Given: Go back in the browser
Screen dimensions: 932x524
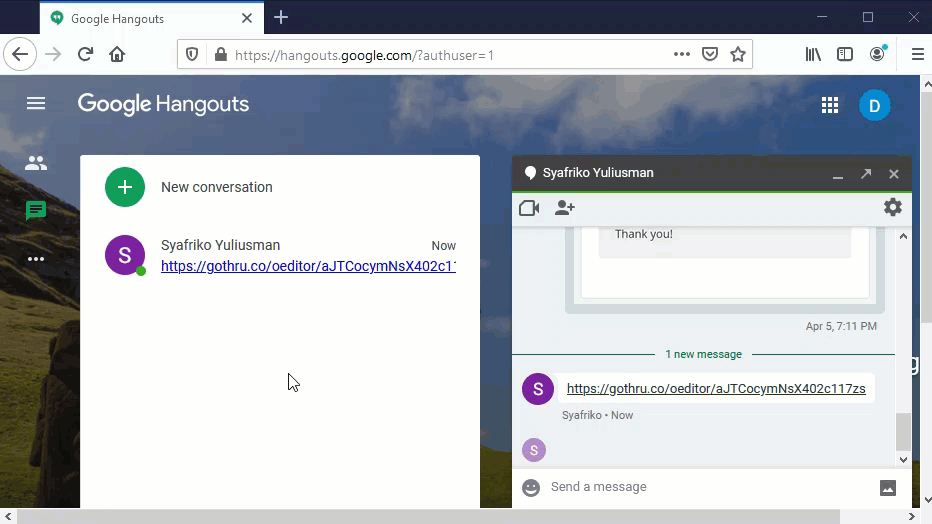Looking at the screenshot, I should 20,55.
